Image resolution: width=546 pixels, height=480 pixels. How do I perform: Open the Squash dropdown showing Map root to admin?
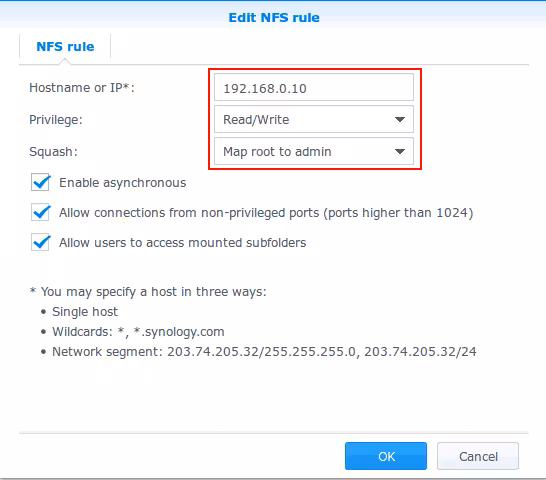click(x=314, y=152)
